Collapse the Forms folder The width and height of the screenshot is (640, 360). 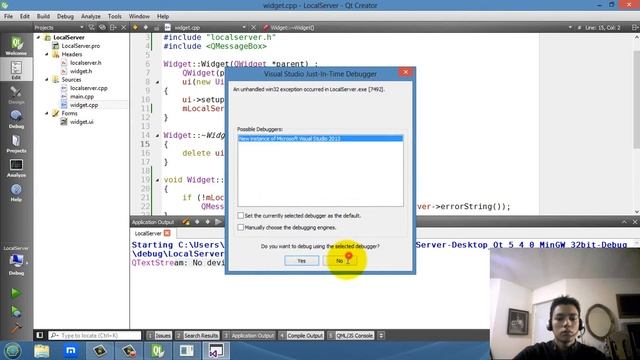47,113
